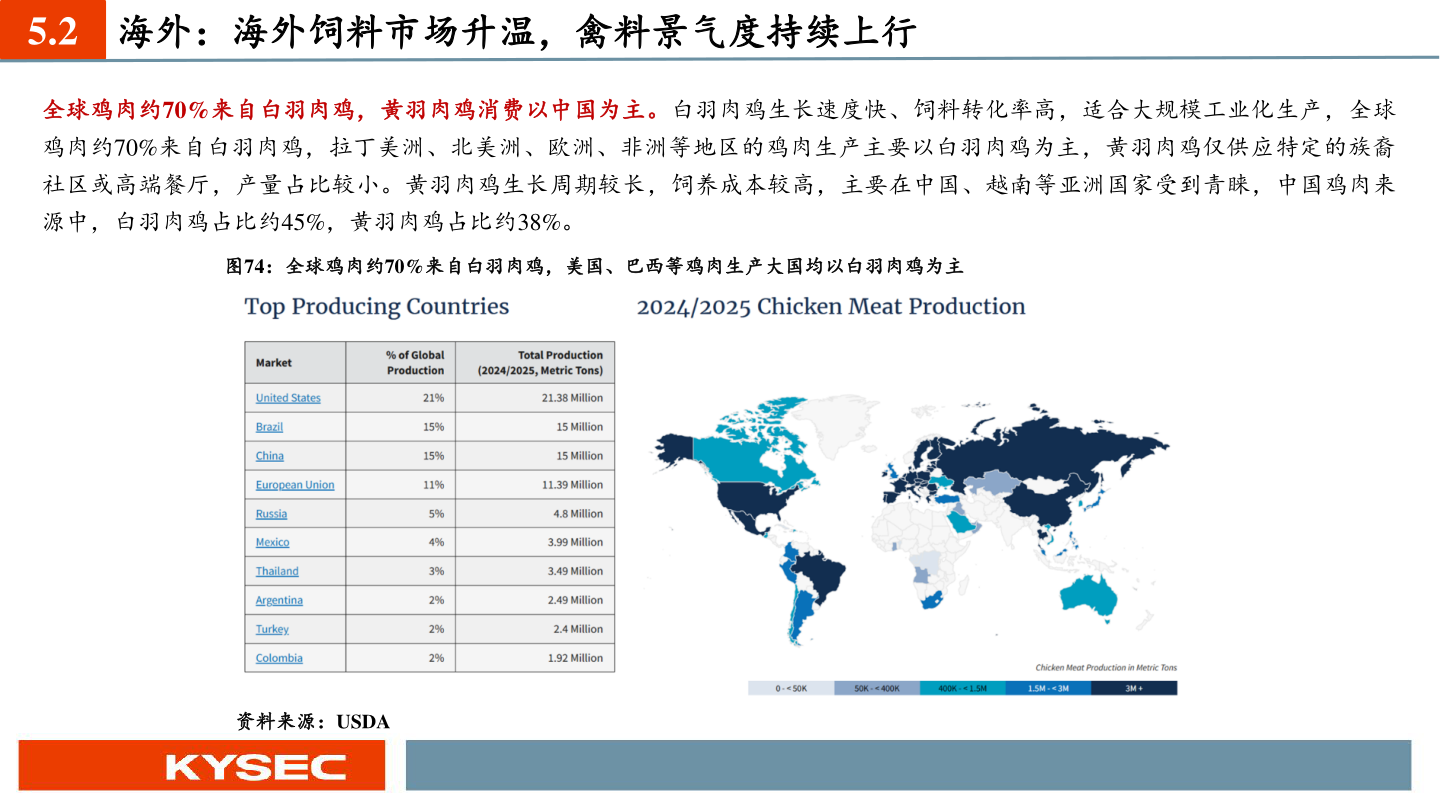Click the "3%" cell for Thailand
Image resolution: width=1440 pixels, height=810 pixels.
click(x=401, y=571)
